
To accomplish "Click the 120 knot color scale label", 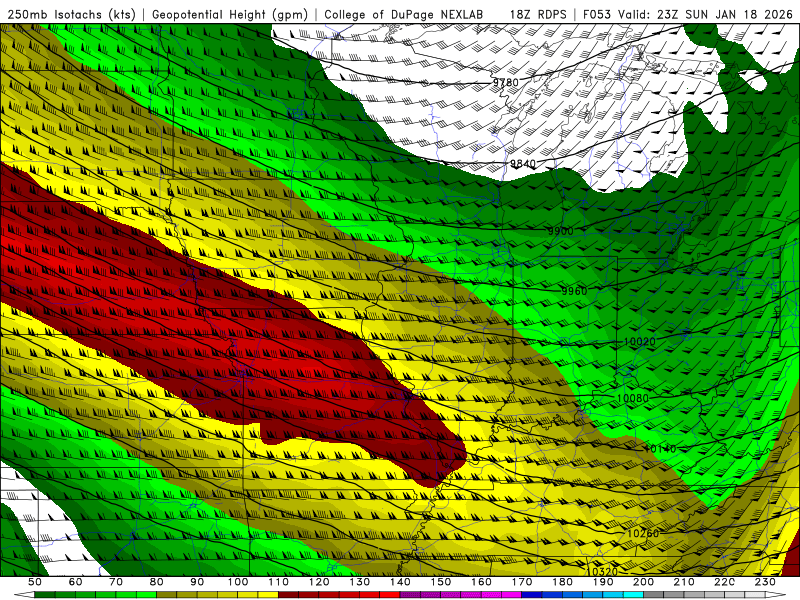I will coord(319,582).
